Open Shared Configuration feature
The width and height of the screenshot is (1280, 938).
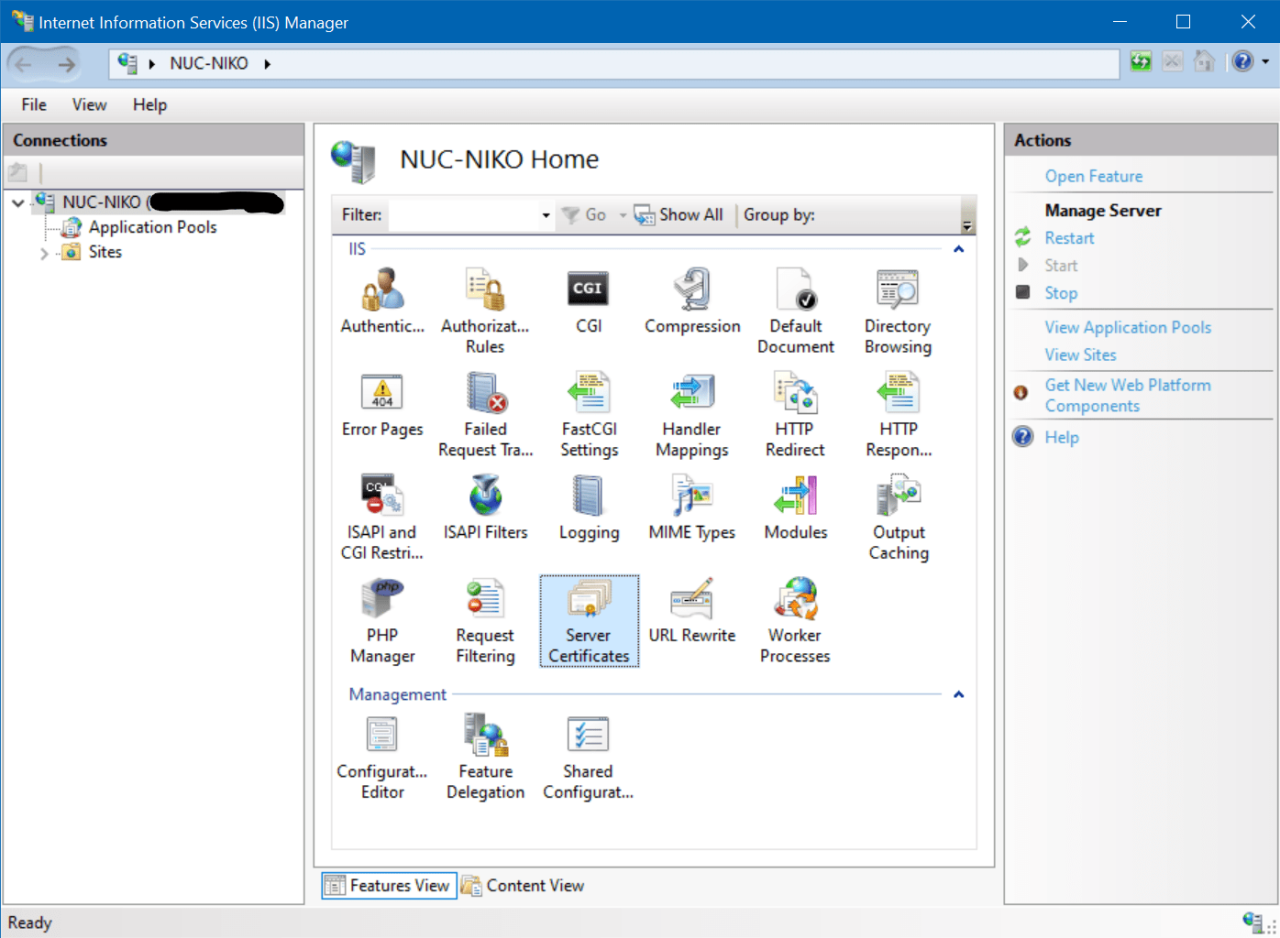pyautogui.click(x=588, y=757)
